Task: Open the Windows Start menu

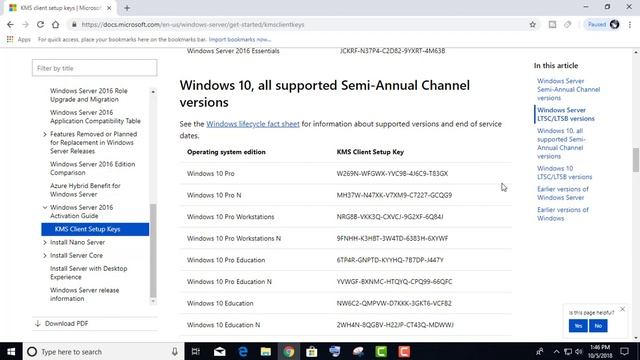Action: (11, 351)
